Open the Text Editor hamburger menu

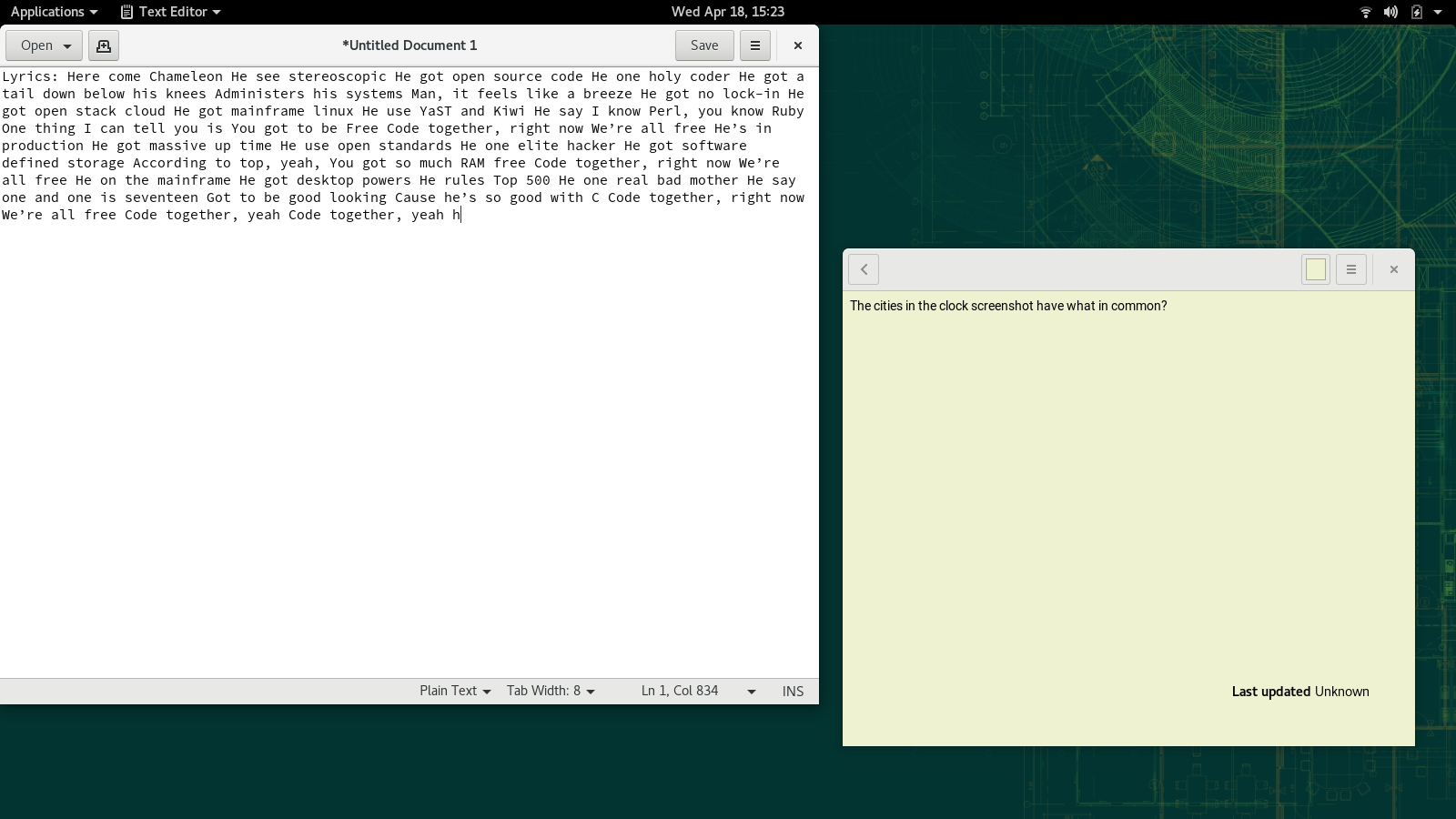(x=754, y=45)
